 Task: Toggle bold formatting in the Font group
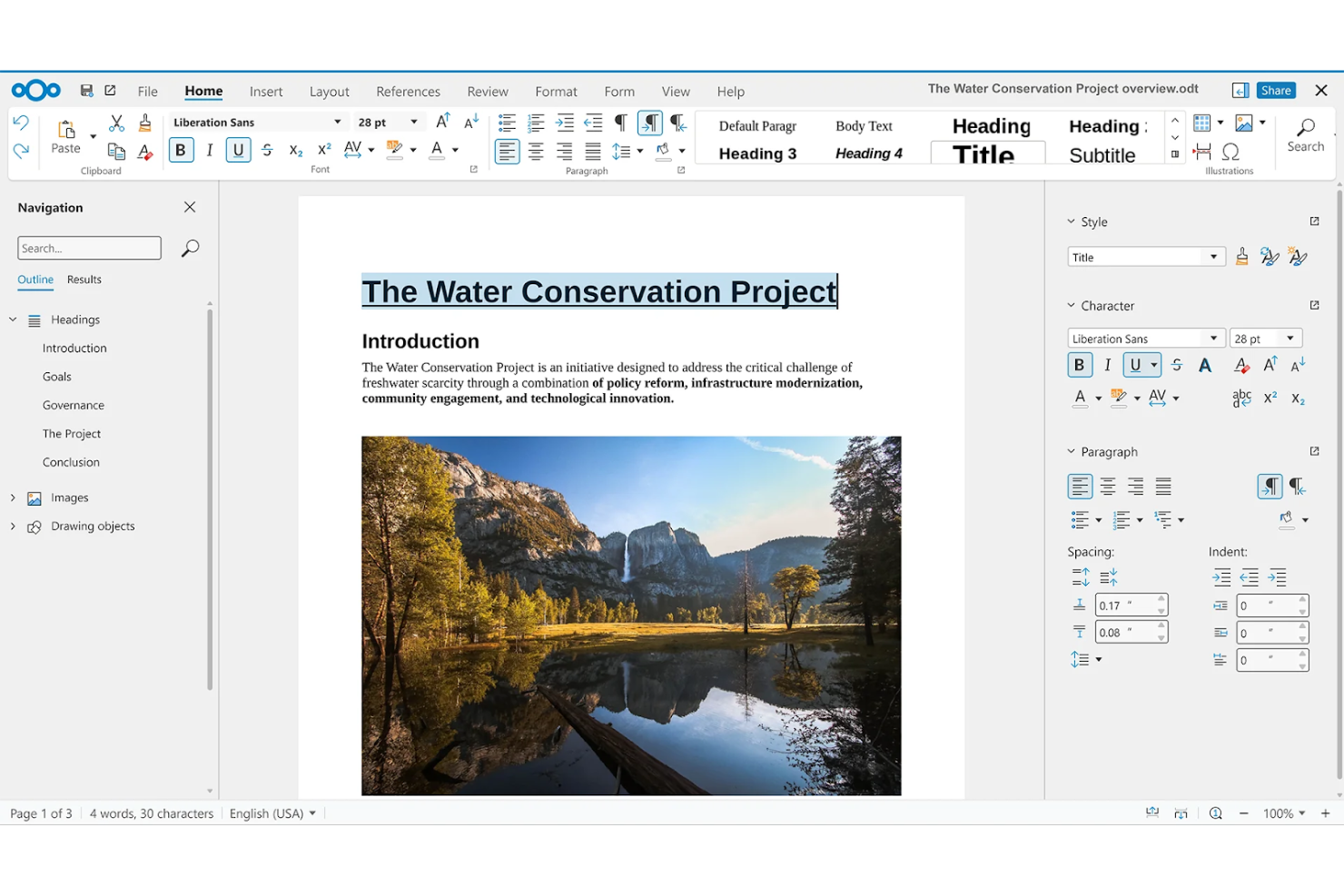click(x=181, y=150)
